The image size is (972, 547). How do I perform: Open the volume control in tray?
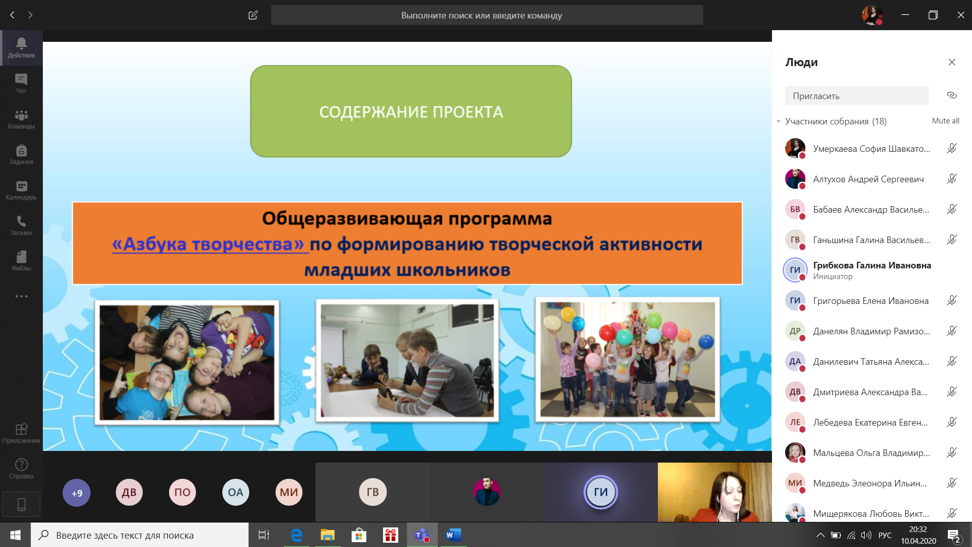coord(866,535)
